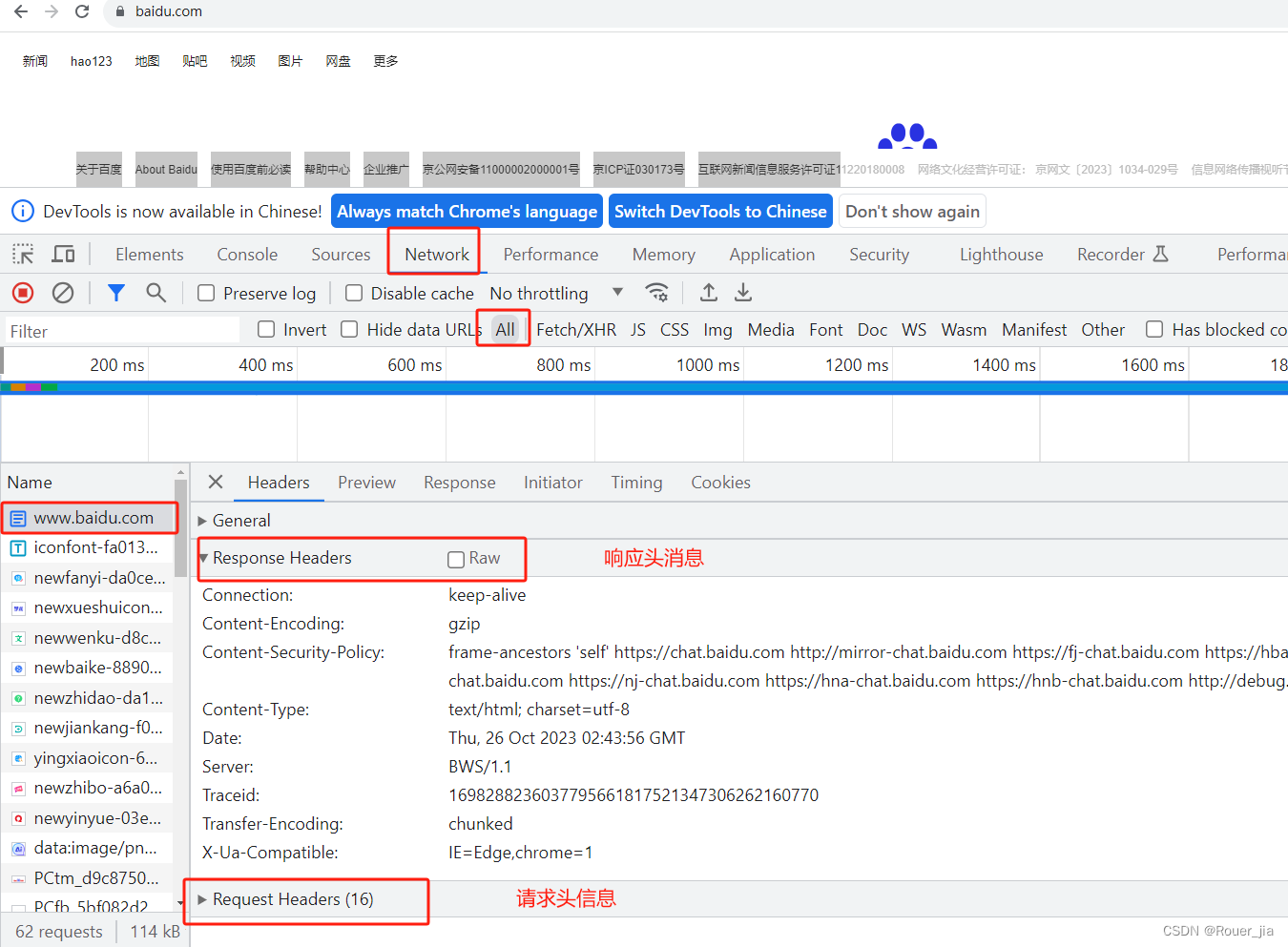Select the newzhidao-da1... request
The width and height of the screenshot is (1288, 947).
88,698
